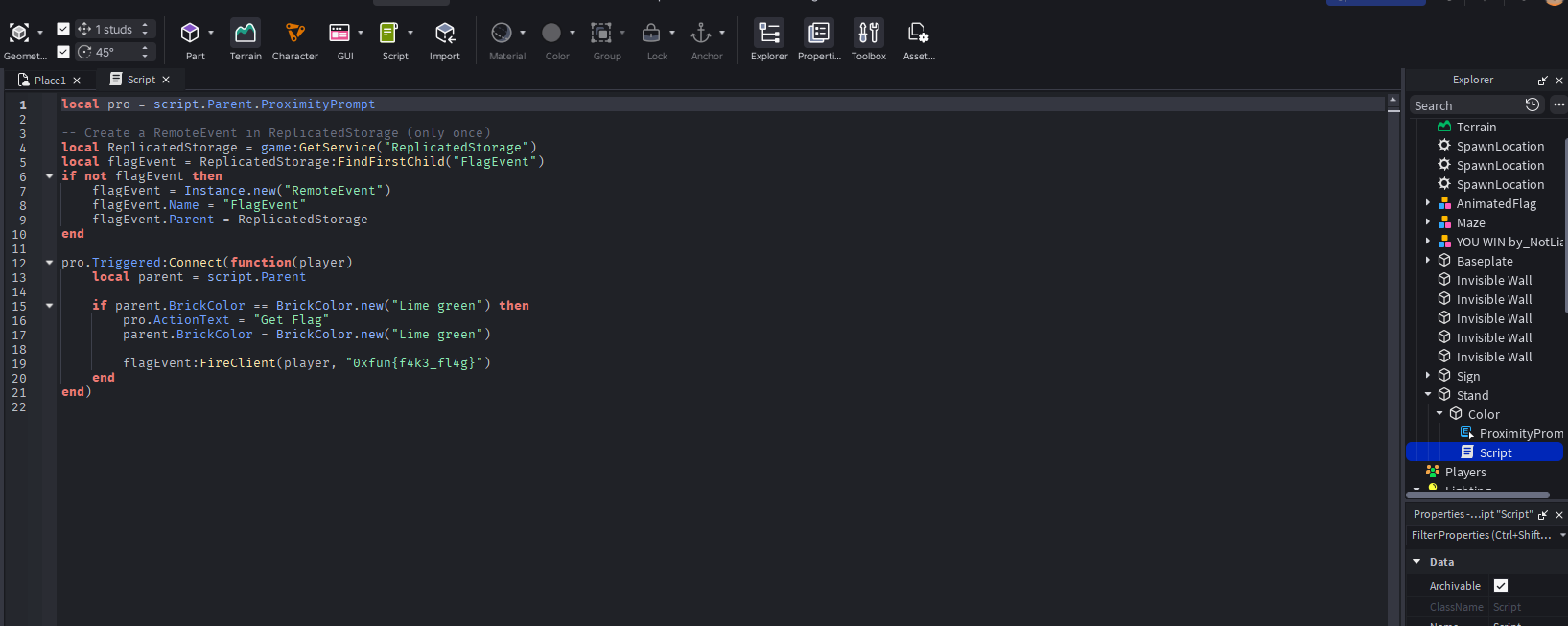Switch to the Place1 tab
Screen dimensions: 1568x626
[x=49, y=81]
